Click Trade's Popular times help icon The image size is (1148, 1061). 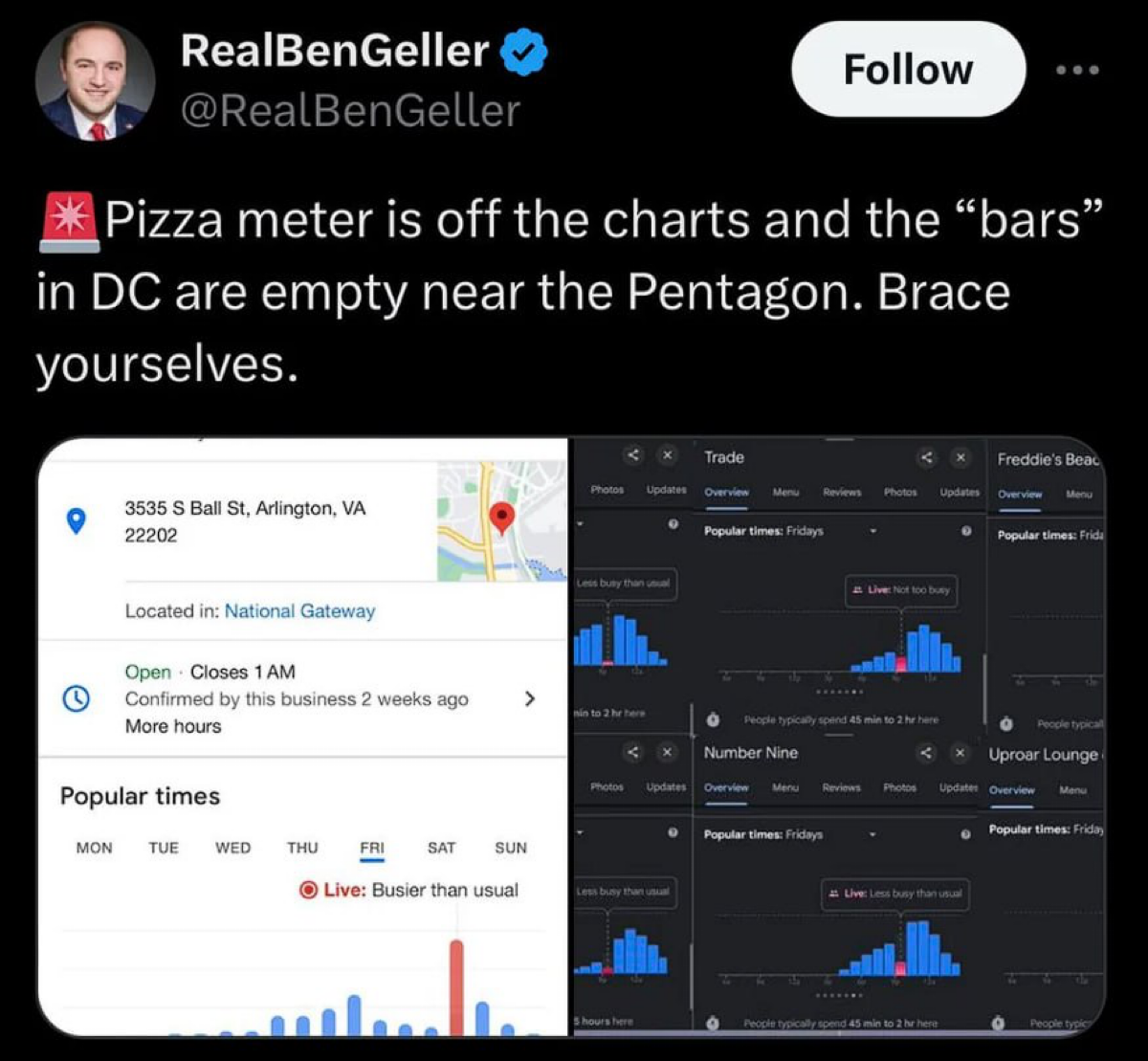coord(966,530)
